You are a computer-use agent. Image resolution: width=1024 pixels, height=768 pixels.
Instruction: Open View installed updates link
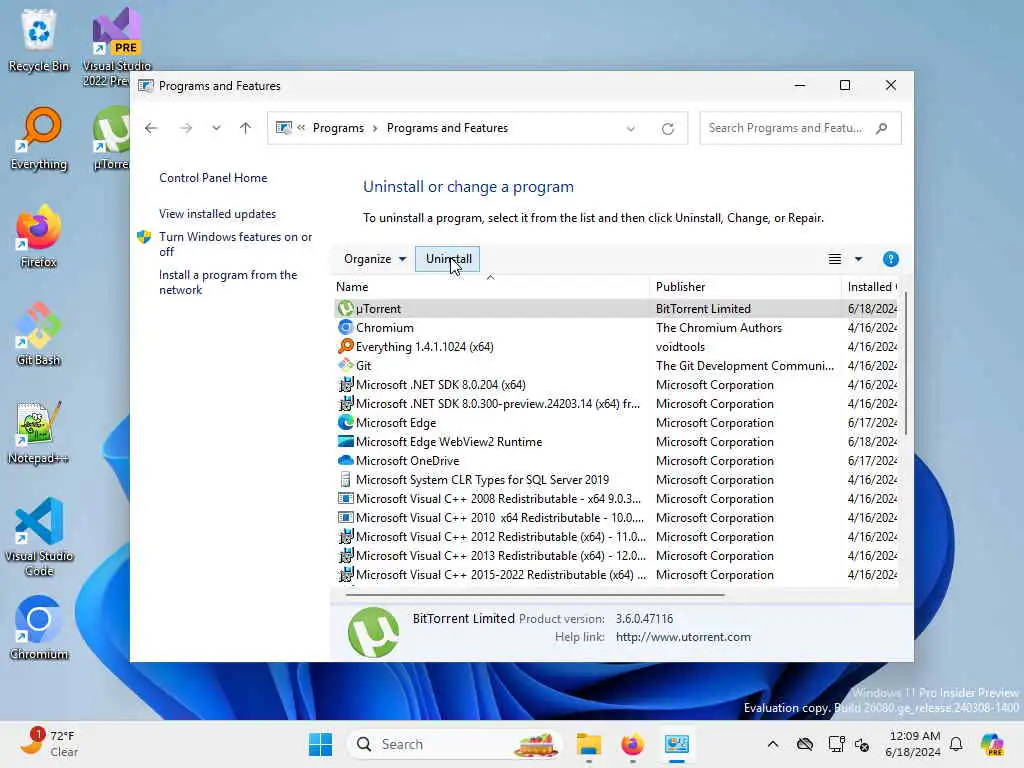(217, 214)
